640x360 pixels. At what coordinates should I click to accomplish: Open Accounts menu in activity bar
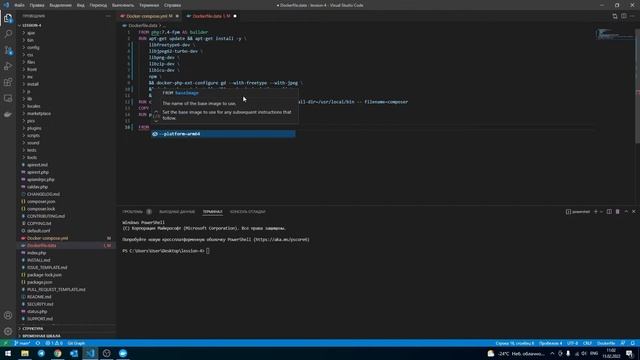[8, 315]
